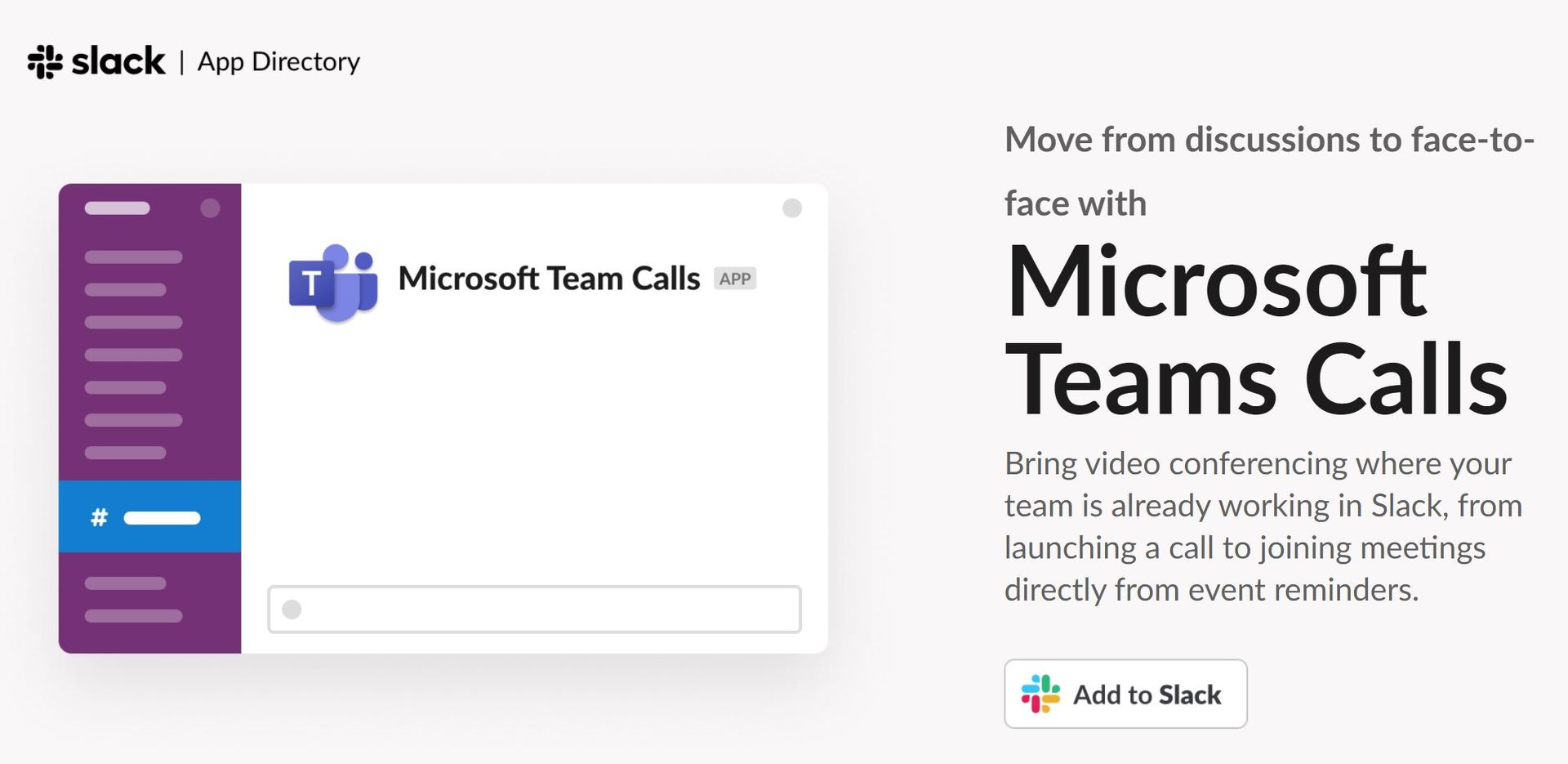The width and height of the screenshot is (1568, 764).
Task: Open the App Directory link
Action: [278, 62]
